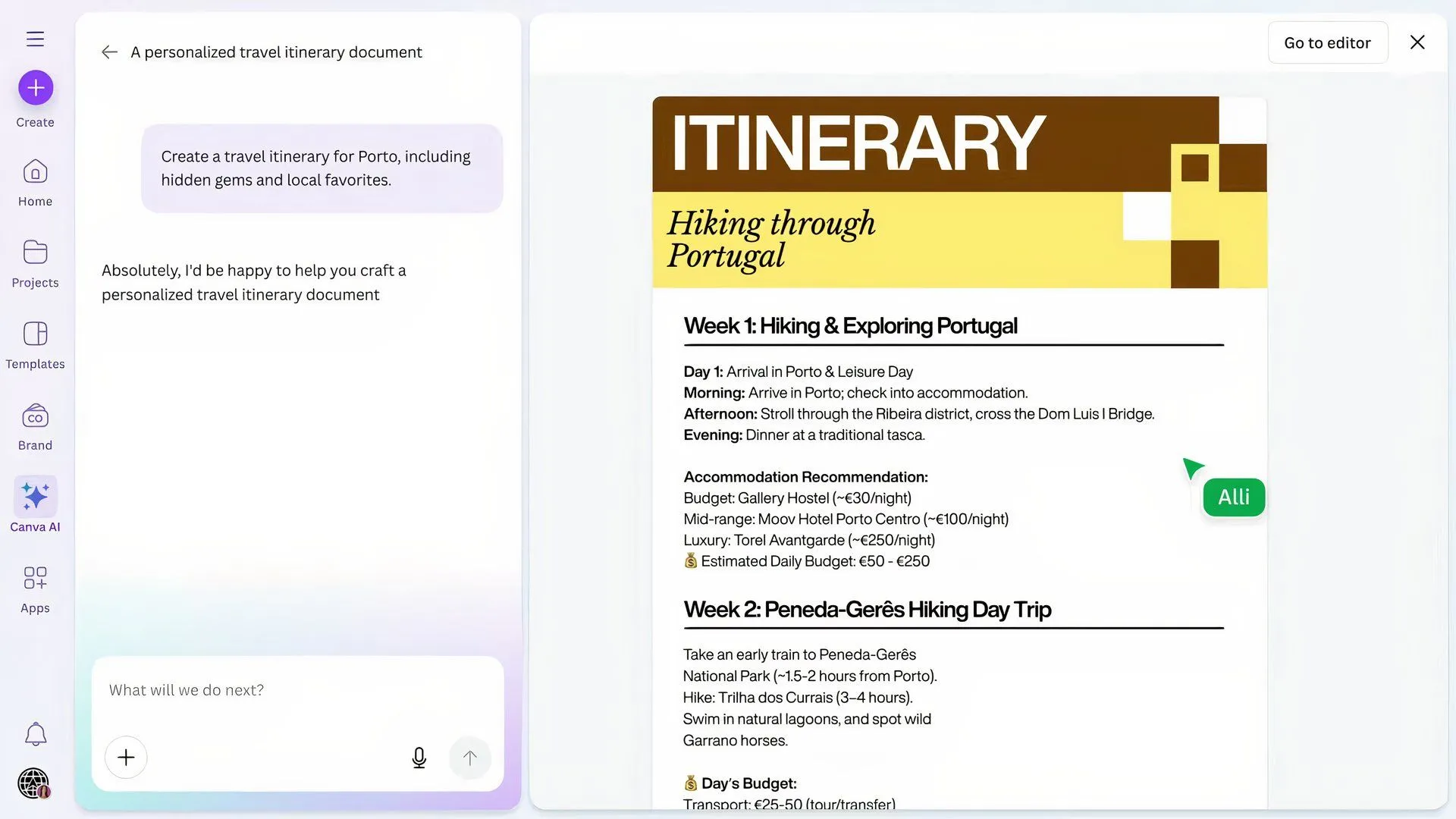Open the Templates sidebar icon
The width and height of the screenshot is (1456, 819).
(x=35, y=334)
